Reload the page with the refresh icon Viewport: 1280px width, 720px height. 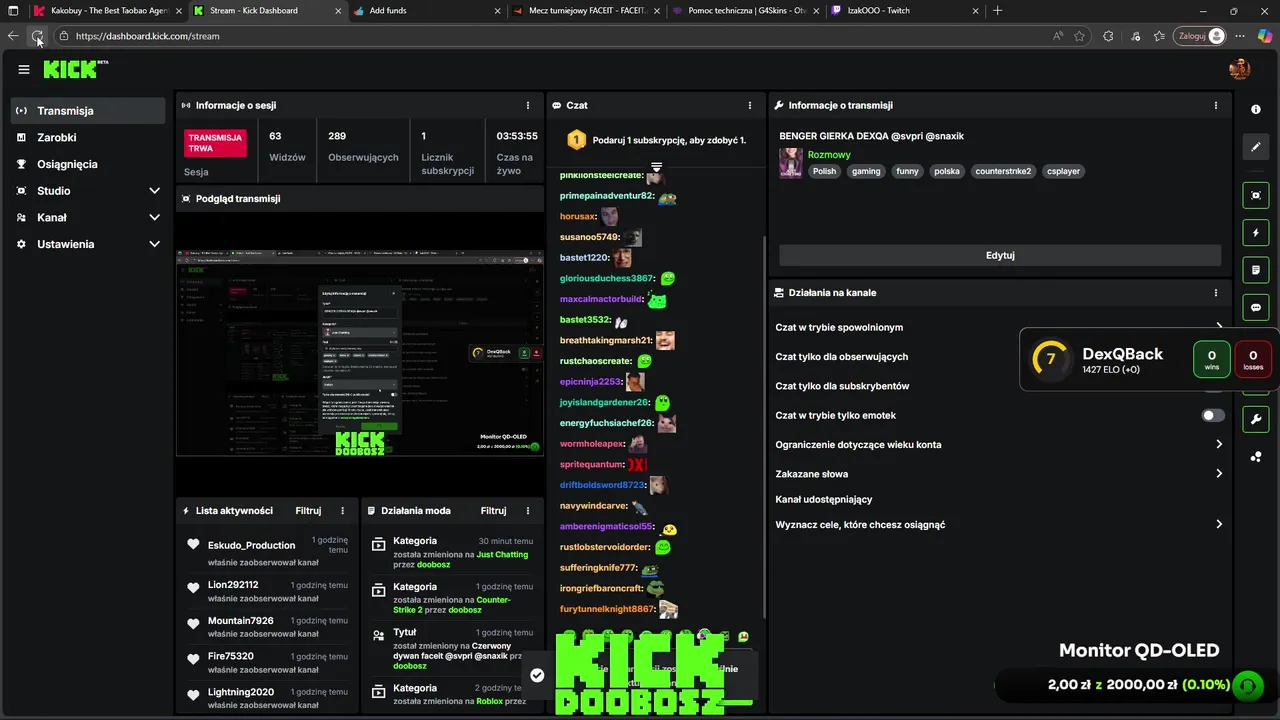coord(37,36)
